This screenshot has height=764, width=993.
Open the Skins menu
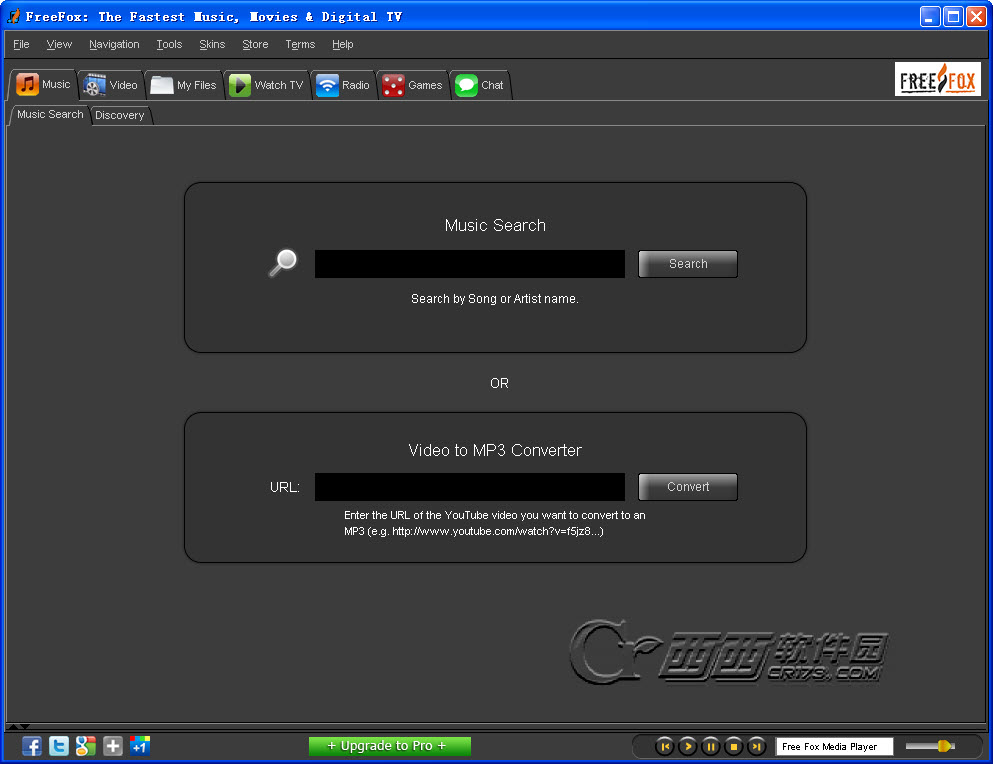coord(212,44)
